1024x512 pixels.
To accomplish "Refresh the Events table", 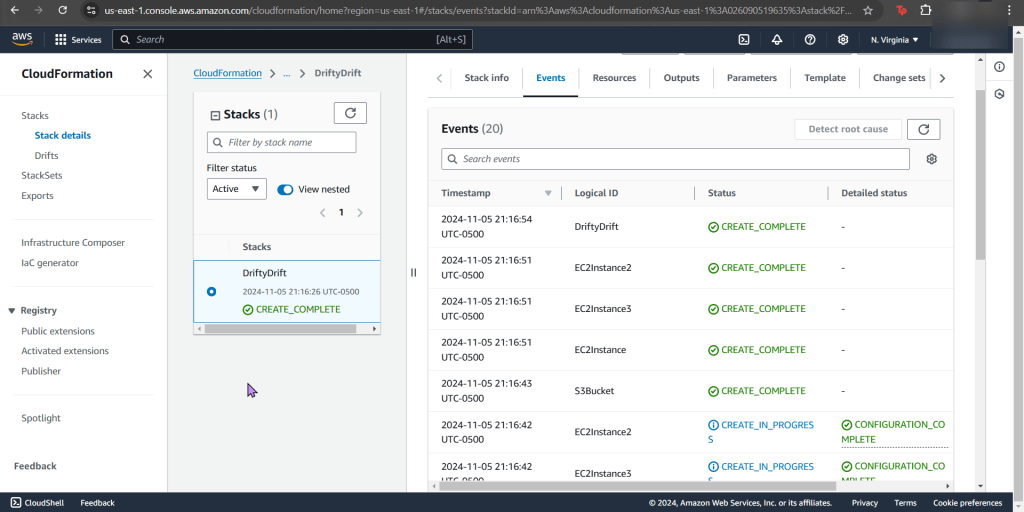I will pos(923,129).
